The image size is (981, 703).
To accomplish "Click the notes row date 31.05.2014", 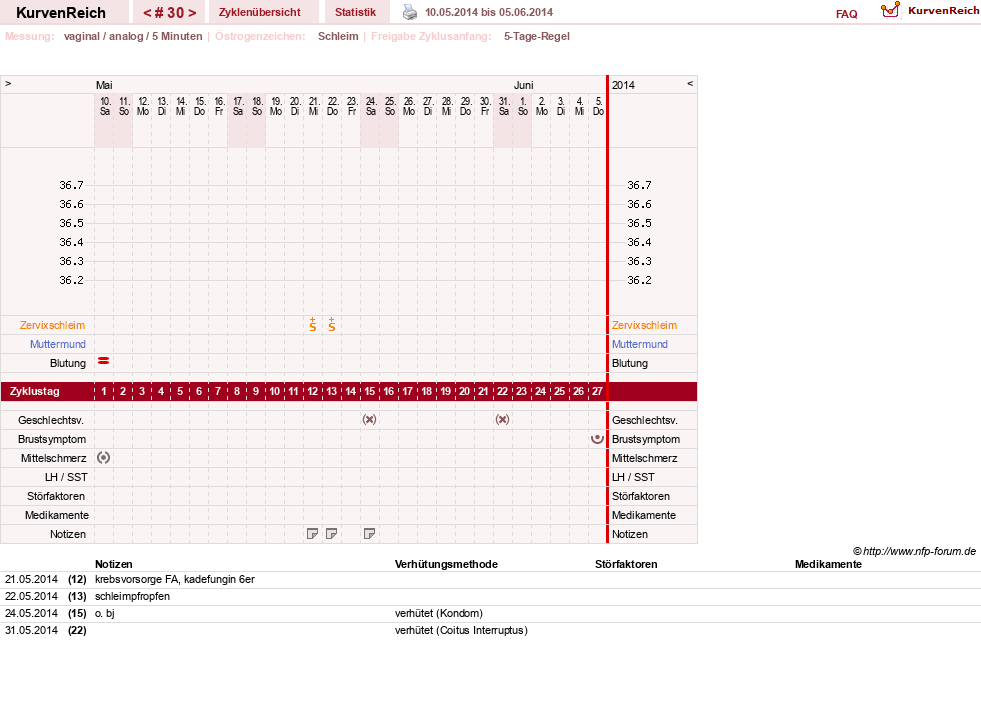I will [31, 630].
